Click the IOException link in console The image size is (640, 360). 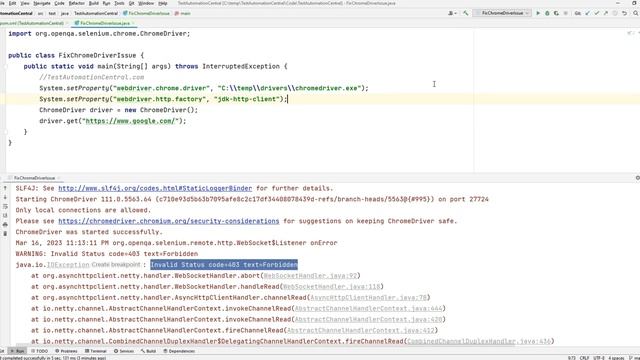click(x=68, y=264)
